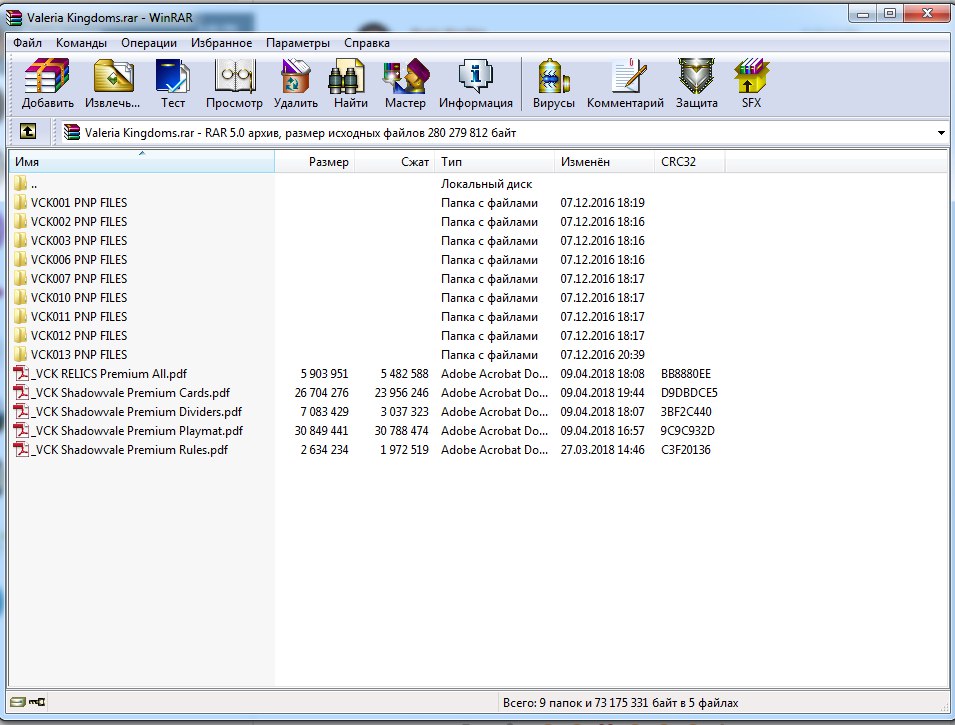The width and height of the screenshot is (955, 725).
Task: Select _VCK Shadowvale Premium Cards.pdf
Action: click(x=131, y=393)
